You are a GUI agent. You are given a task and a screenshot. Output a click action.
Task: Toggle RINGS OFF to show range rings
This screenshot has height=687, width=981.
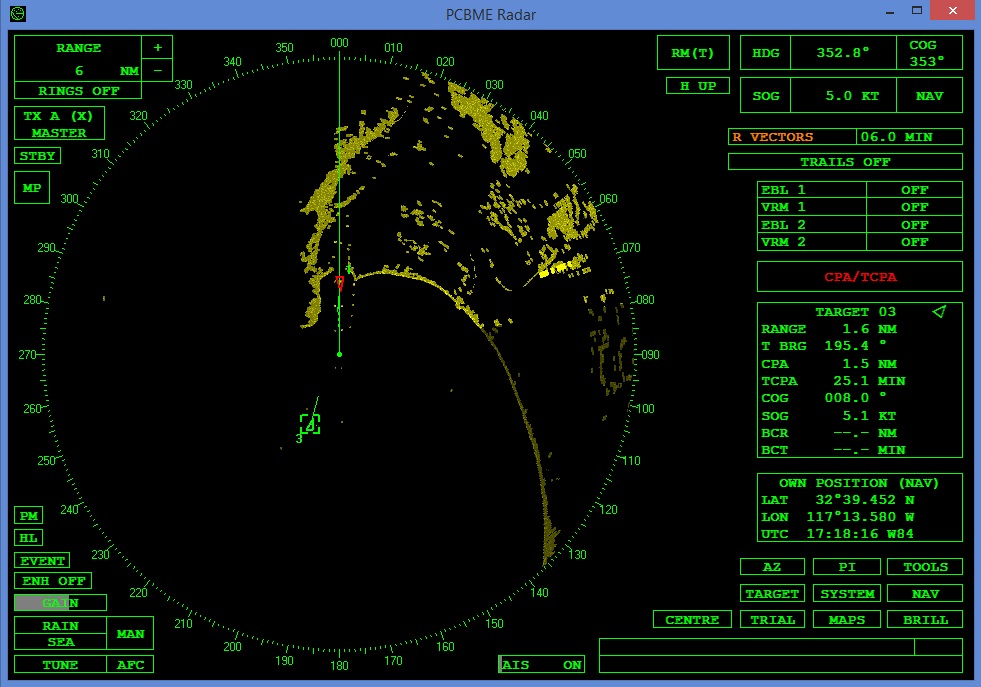75,90
